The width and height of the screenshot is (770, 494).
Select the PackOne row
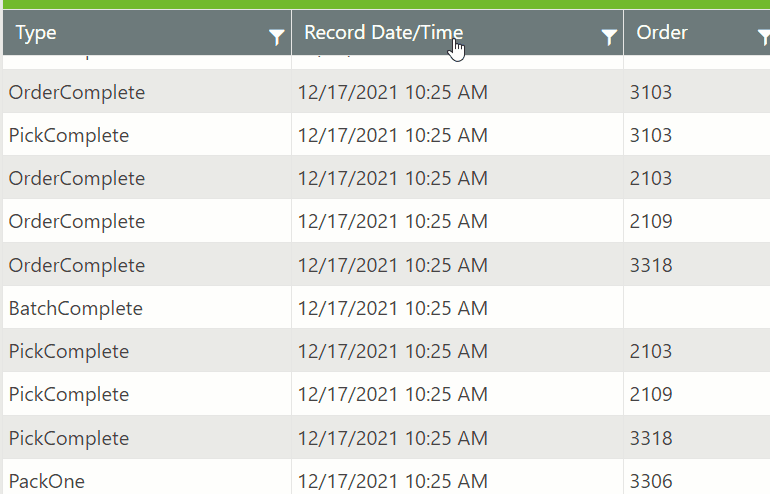pyautogui.click(x=47, y=481)
